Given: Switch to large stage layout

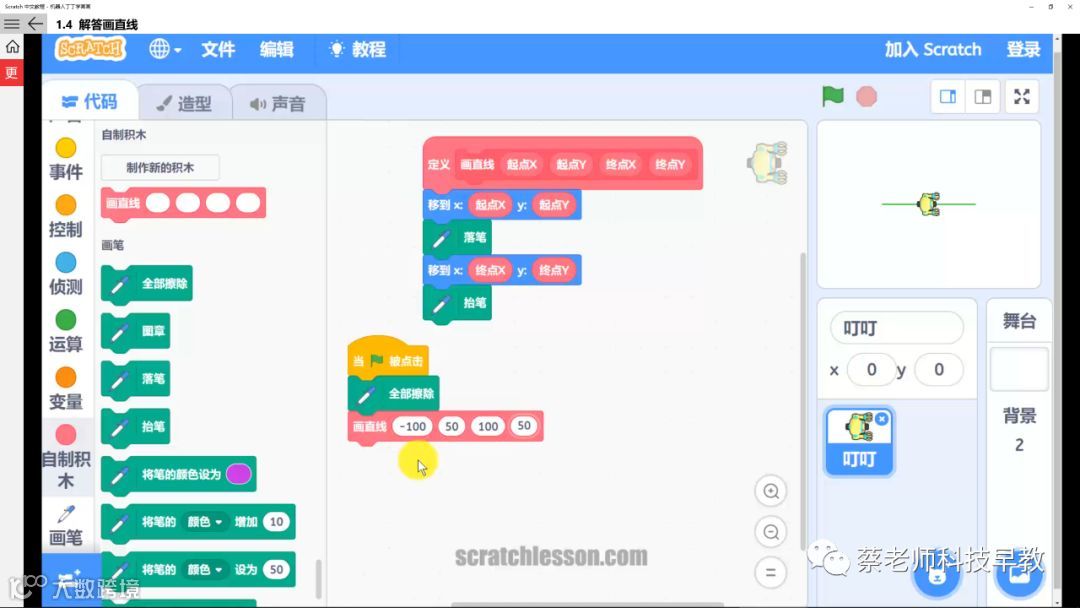Looking at the screenshot, I should tap(982, 96).
